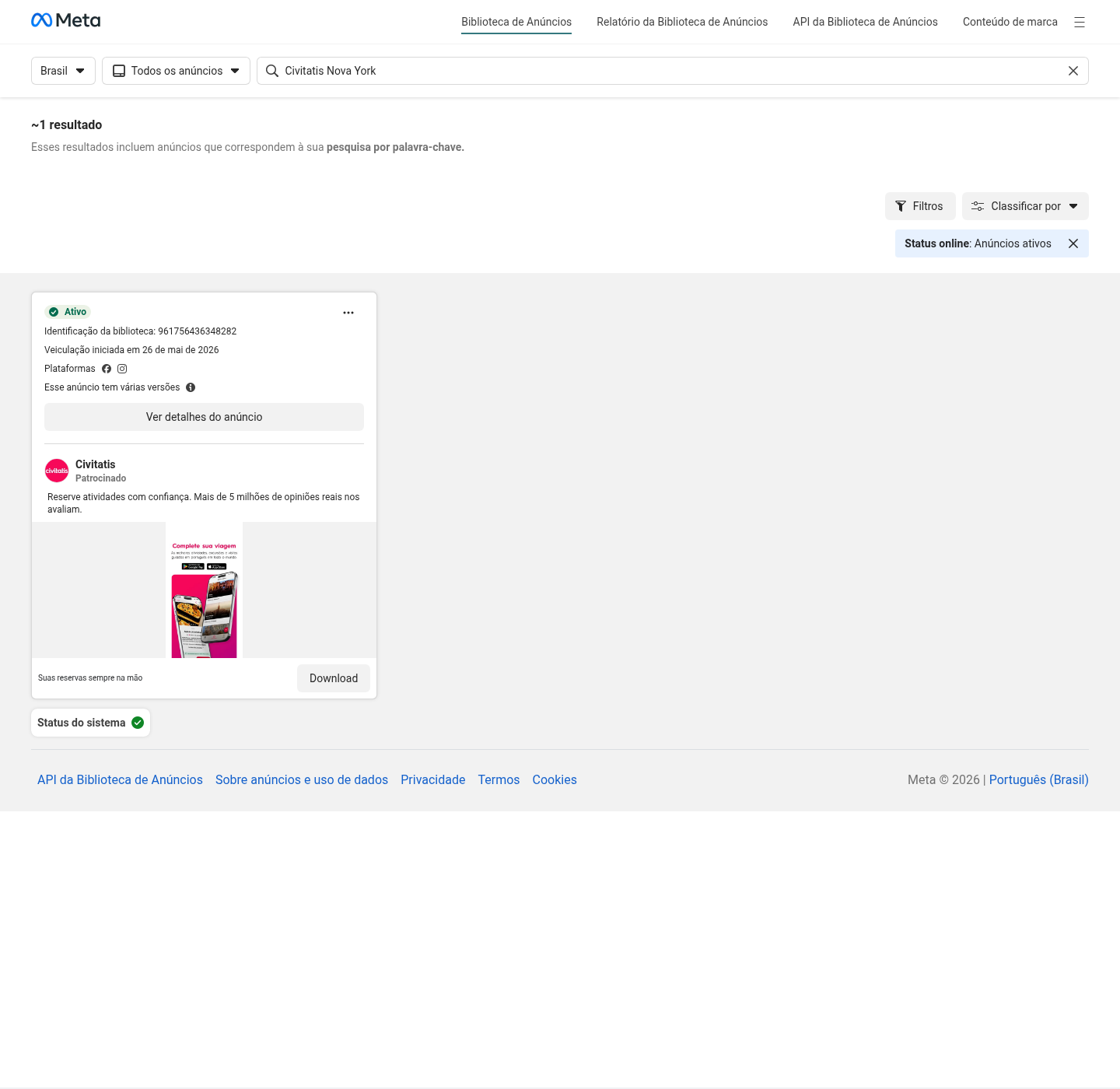1120x1089 pixels.
Task: Click the multiple versions info icon
Action: click(x=191, y=387)
